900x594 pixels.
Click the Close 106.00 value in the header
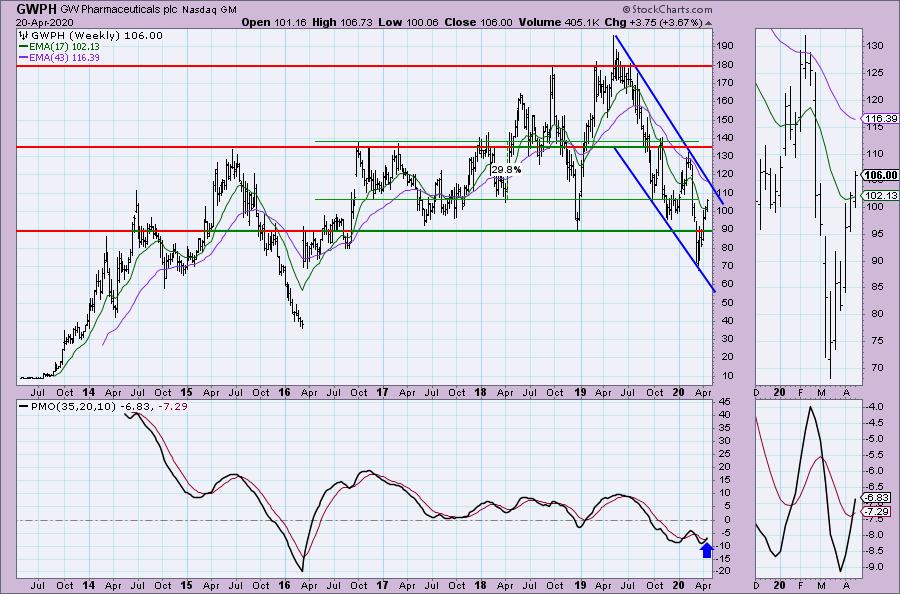coord(478,22)
